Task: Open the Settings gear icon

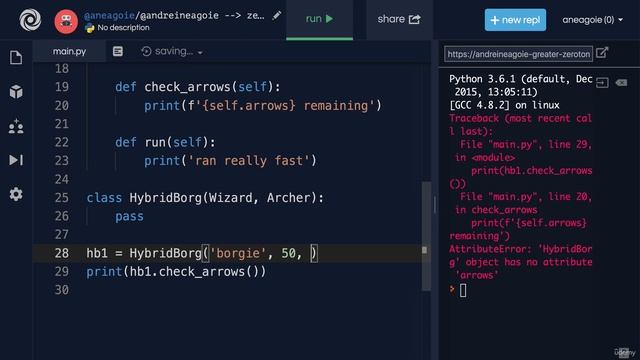Action: pyautogui.click(x=16, y=194)
